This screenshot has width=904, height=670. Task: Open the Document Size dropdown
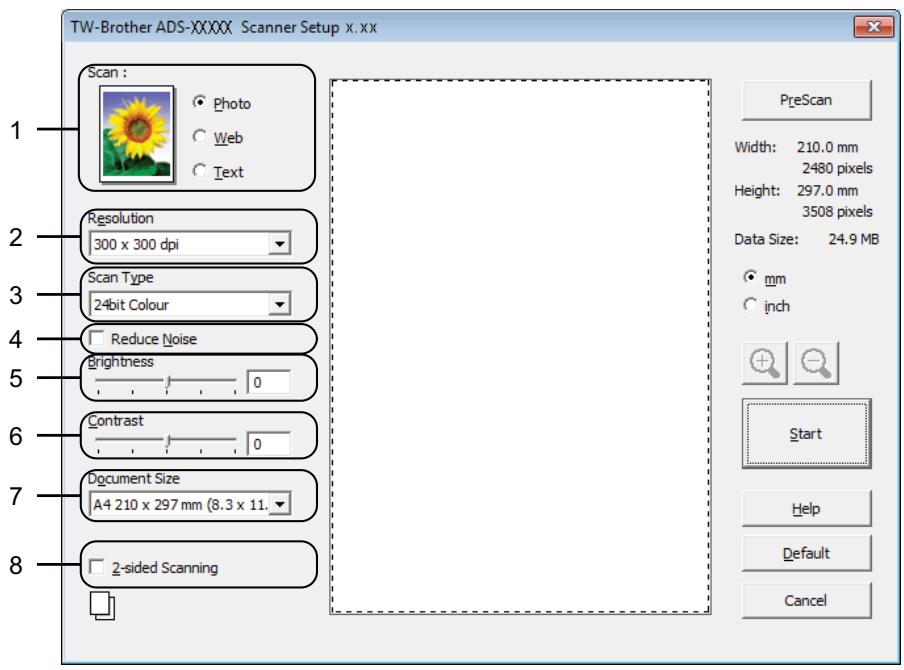[280, 505]
